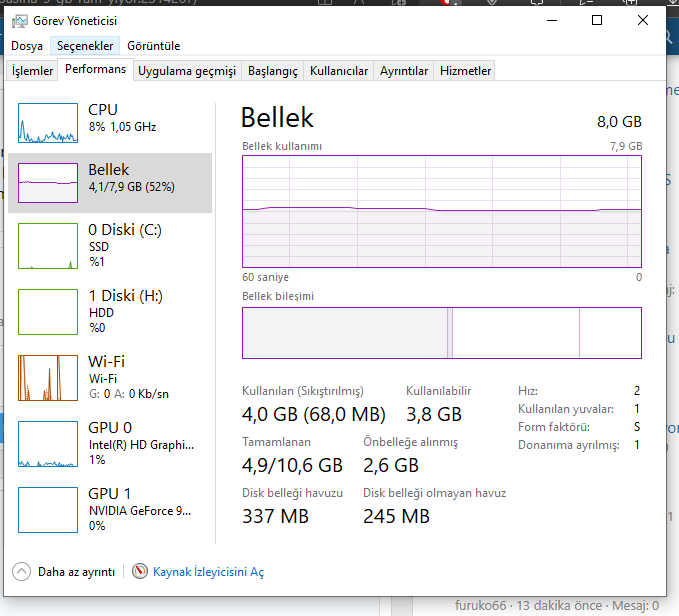
Task: Open the Görüntüle menu
Action: 153,46
